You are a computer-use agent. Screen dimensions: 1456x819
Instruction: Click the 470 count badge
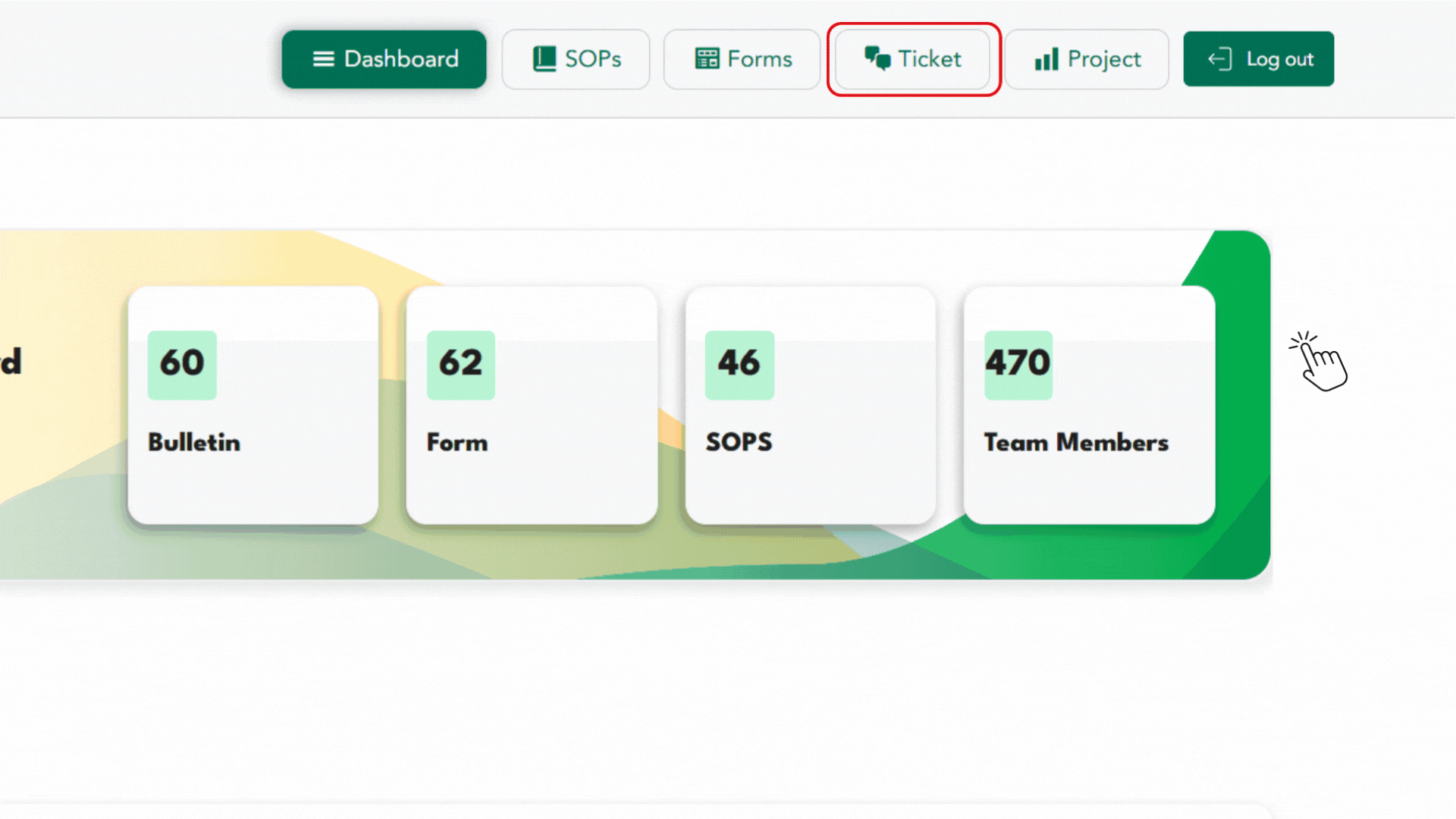click(1018, 364)
